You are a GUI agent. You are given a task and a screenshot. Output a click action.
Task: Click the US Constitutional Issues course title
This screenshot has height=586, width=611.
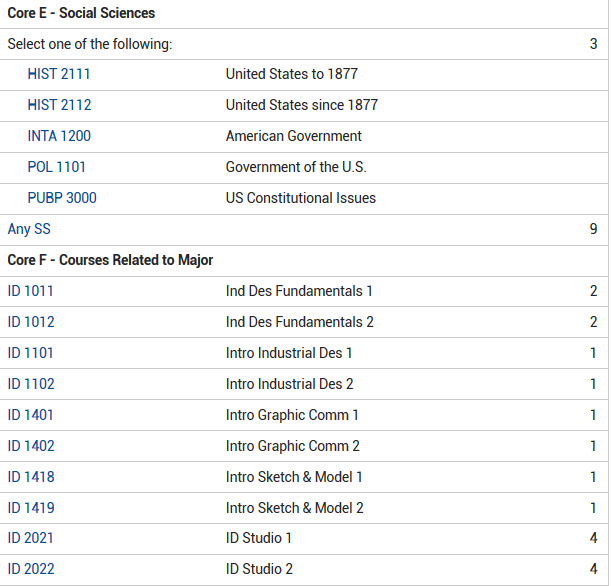pyautogui.click(x=301, y=198)
